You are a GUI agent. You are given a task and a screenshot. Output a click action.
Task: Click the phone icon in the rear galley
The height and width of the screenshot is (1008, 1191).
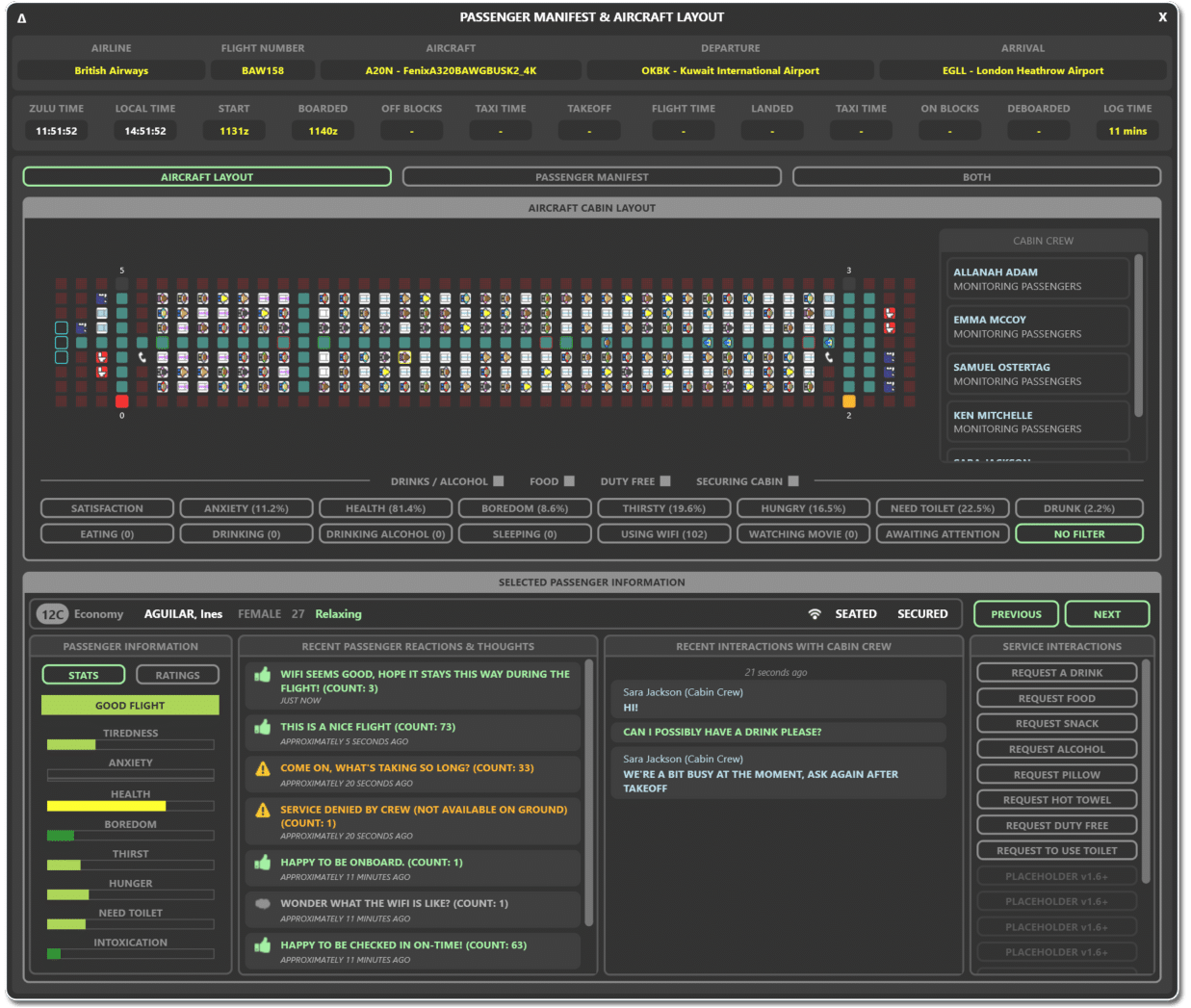[x=829, y=357]
